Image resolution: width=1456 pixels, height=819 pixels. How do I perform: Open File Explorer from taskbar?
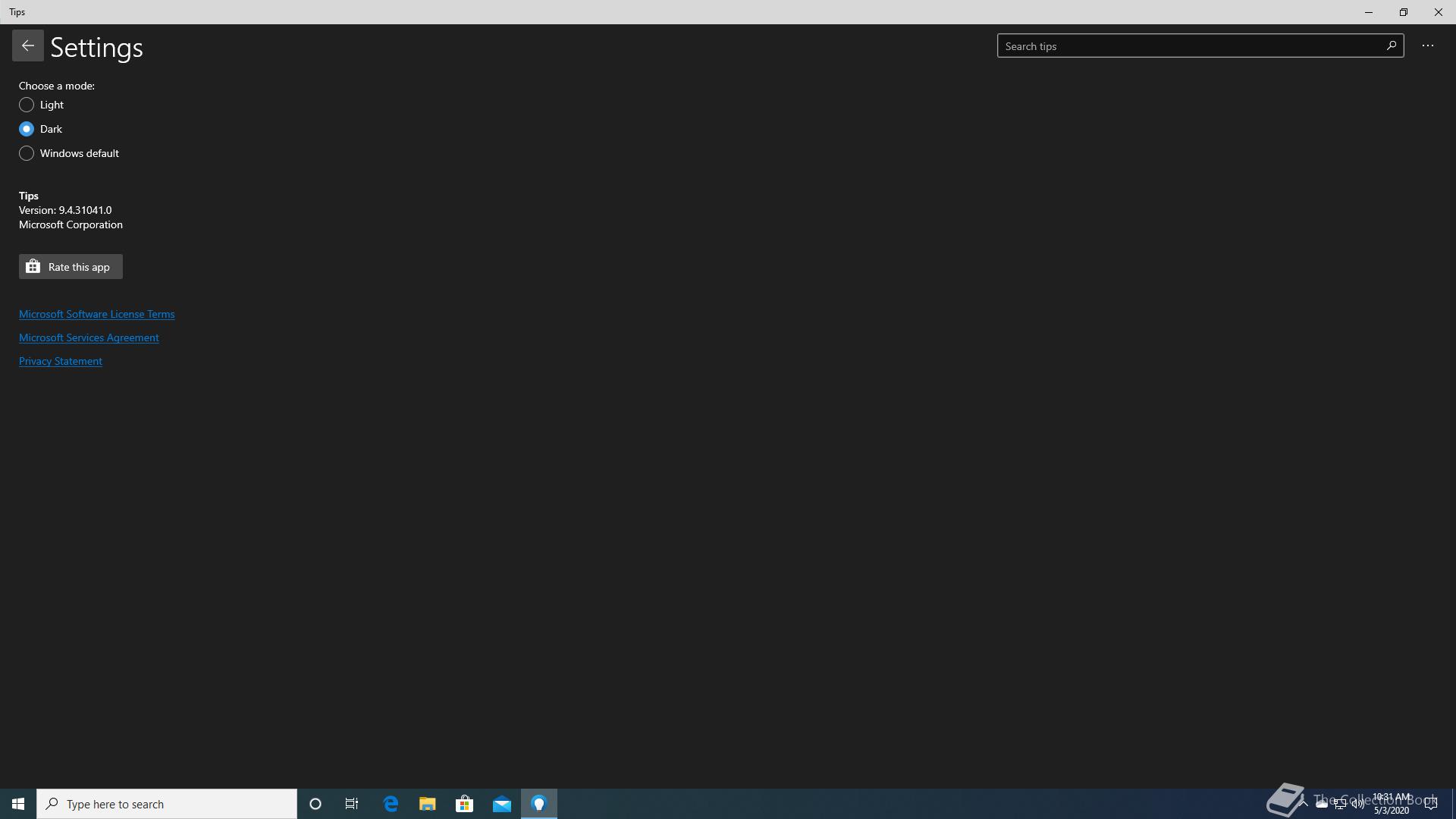(x=428, y=804)
